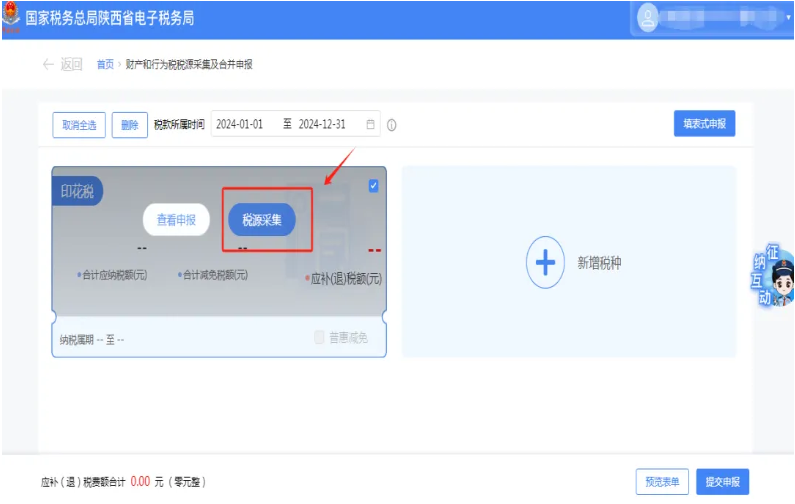This screenshot has height=504, width=795.
Task: Open the calendar picker icon
Action: [x=370, y=125]
